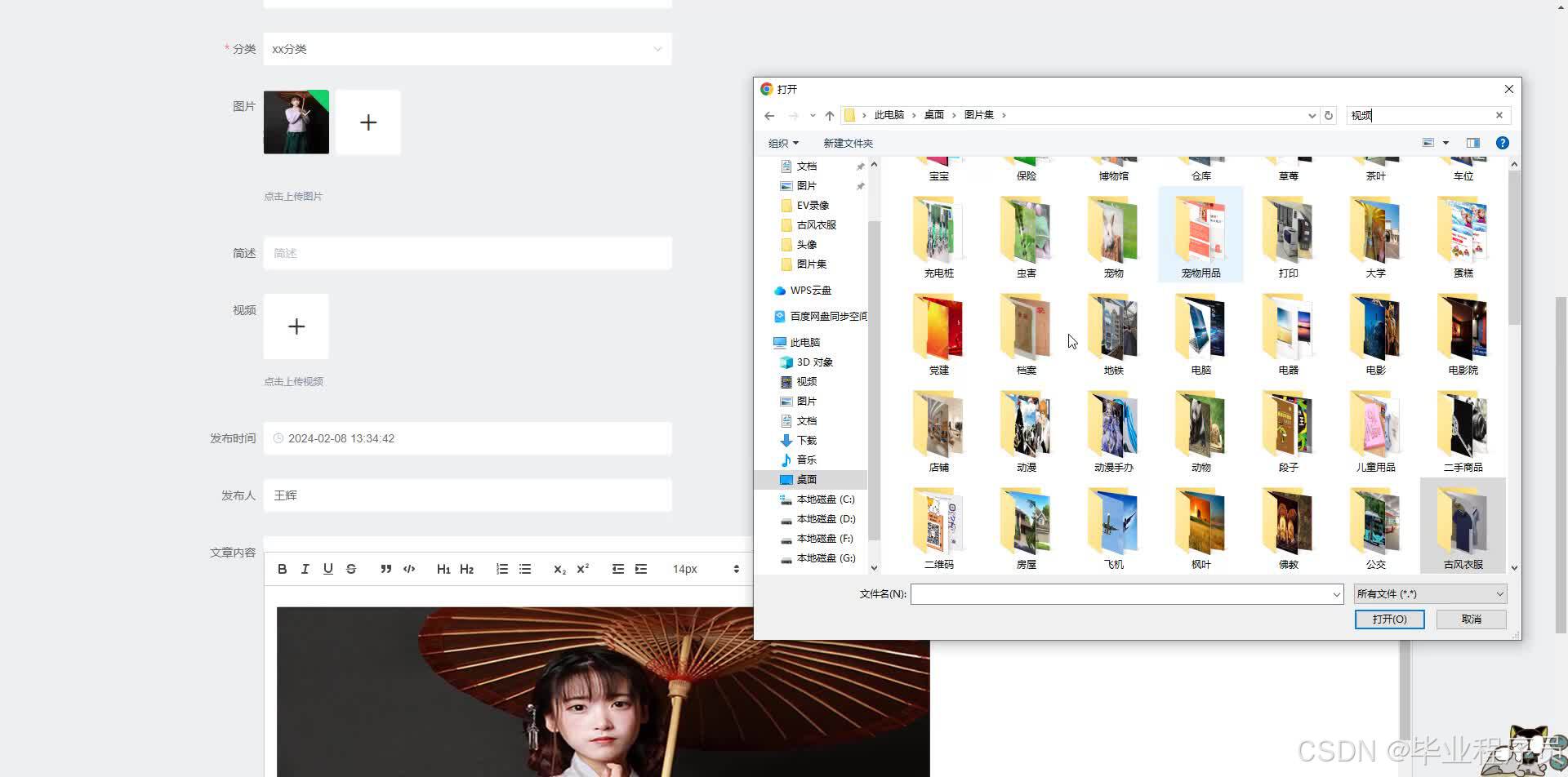Open the 分类 dropdown showing xx分类
1568x777 pixels.
[467, 49]
